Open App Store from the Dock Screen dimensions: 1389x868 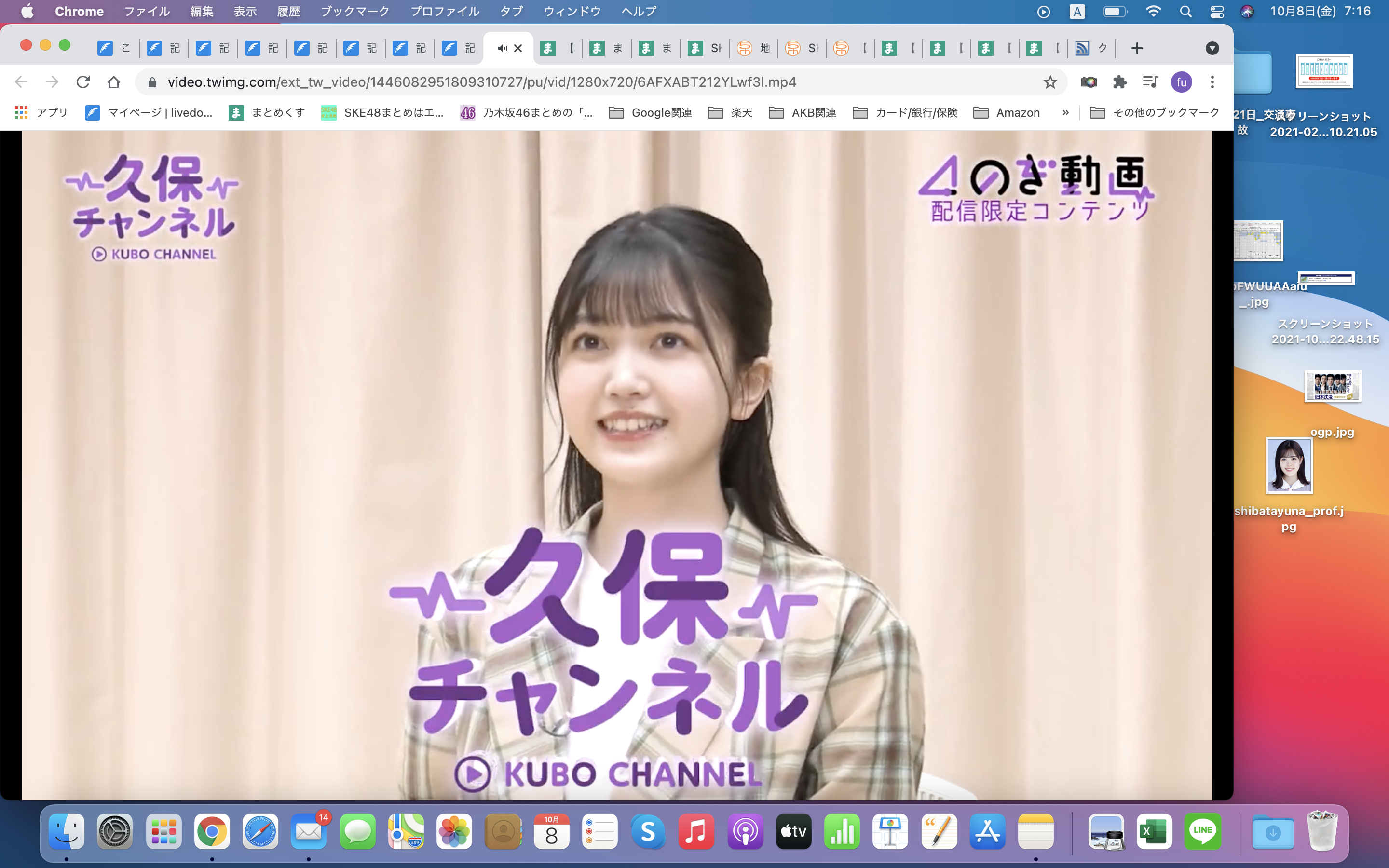[987, 831]
